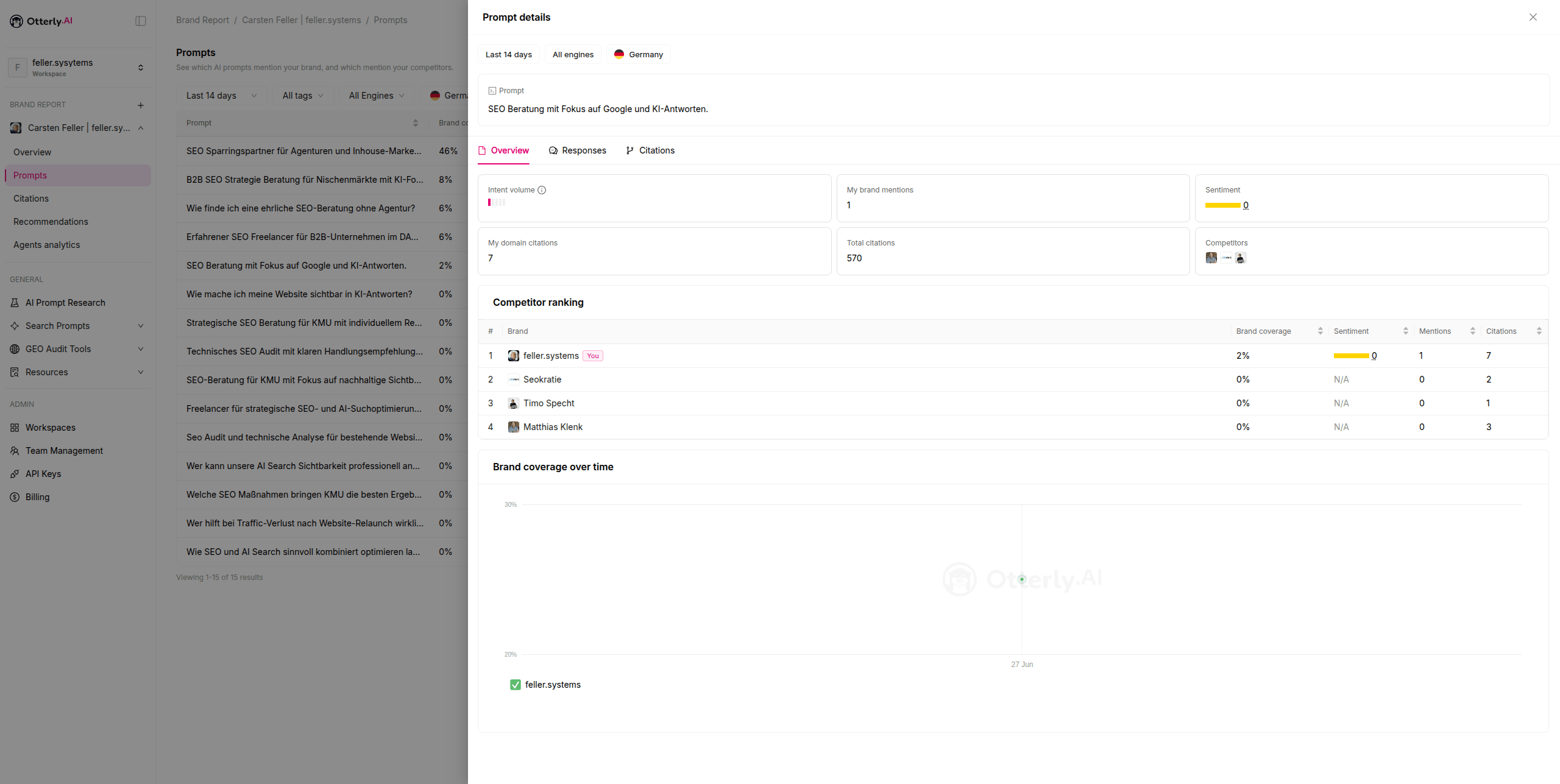Click the Workspaces grid icon
1560x784 pixels.
15,428
